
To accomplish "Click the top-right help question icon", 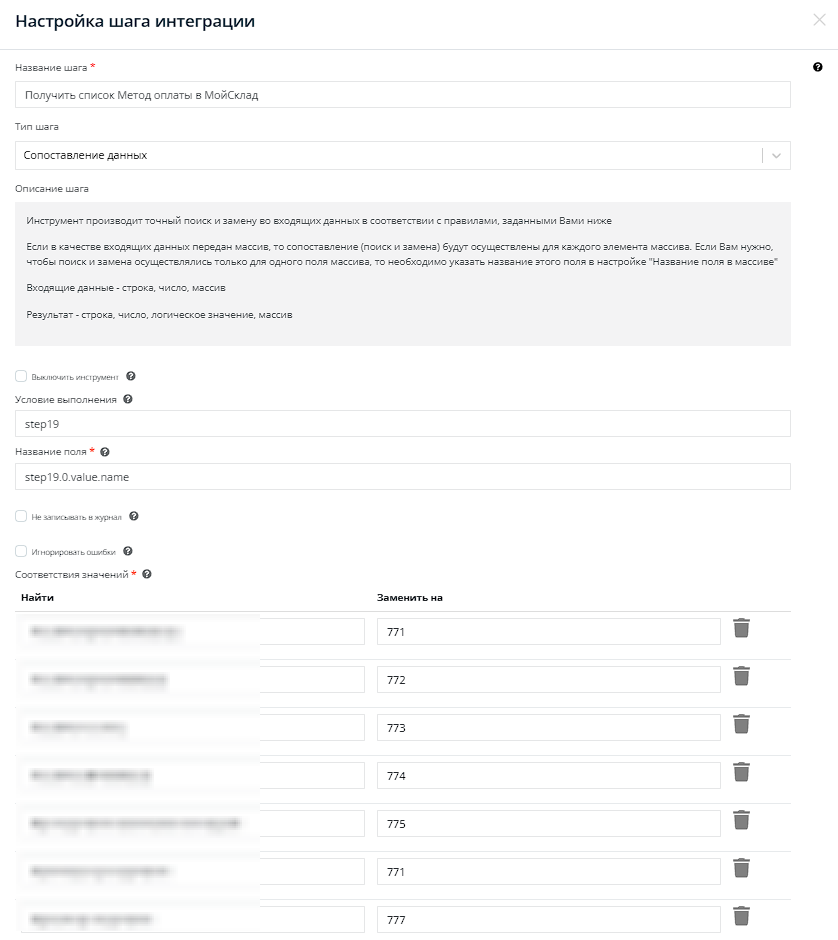I will point(818,67).
